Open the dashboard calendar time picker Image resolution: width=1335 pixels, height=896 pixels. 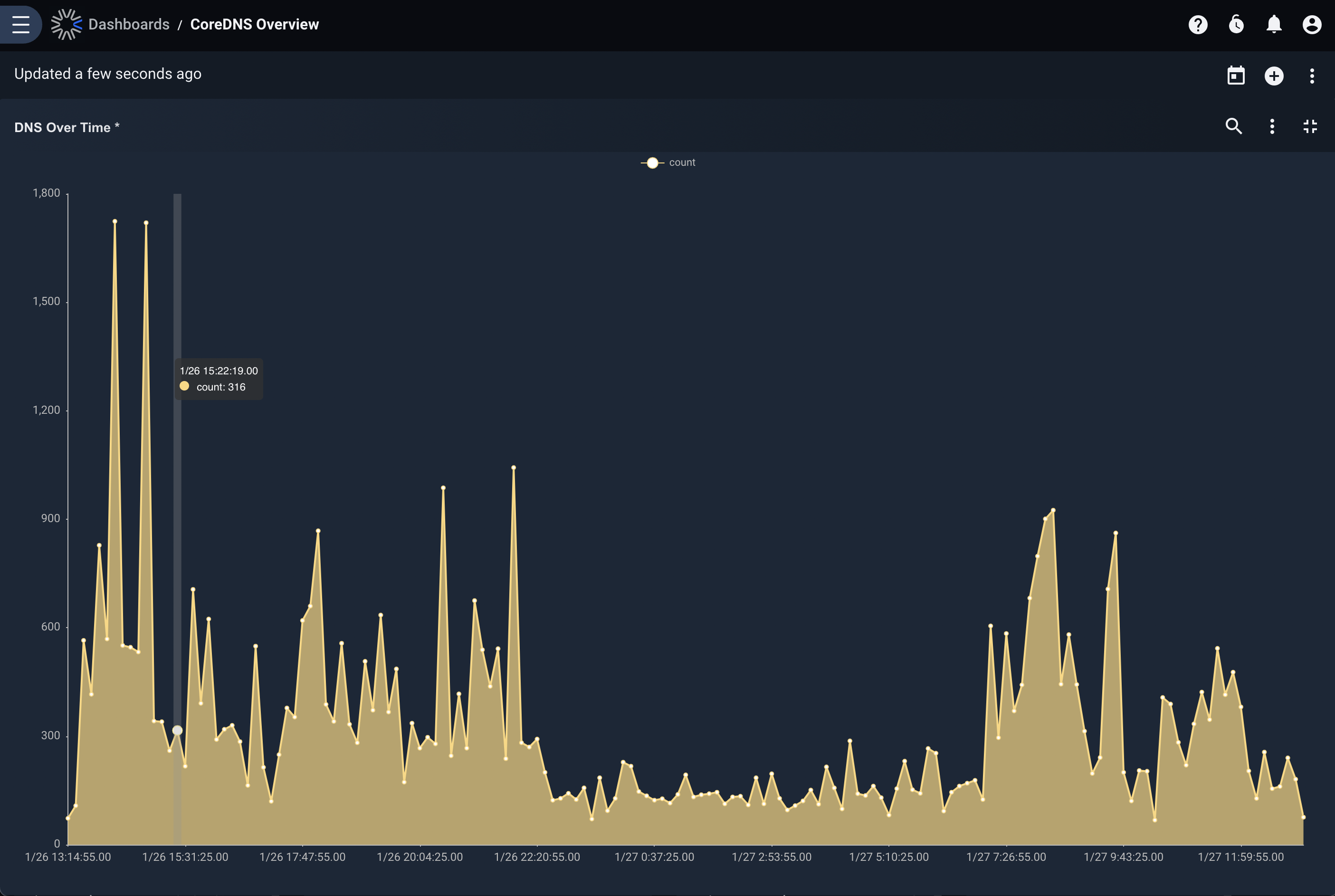(x=1236, y=76)
